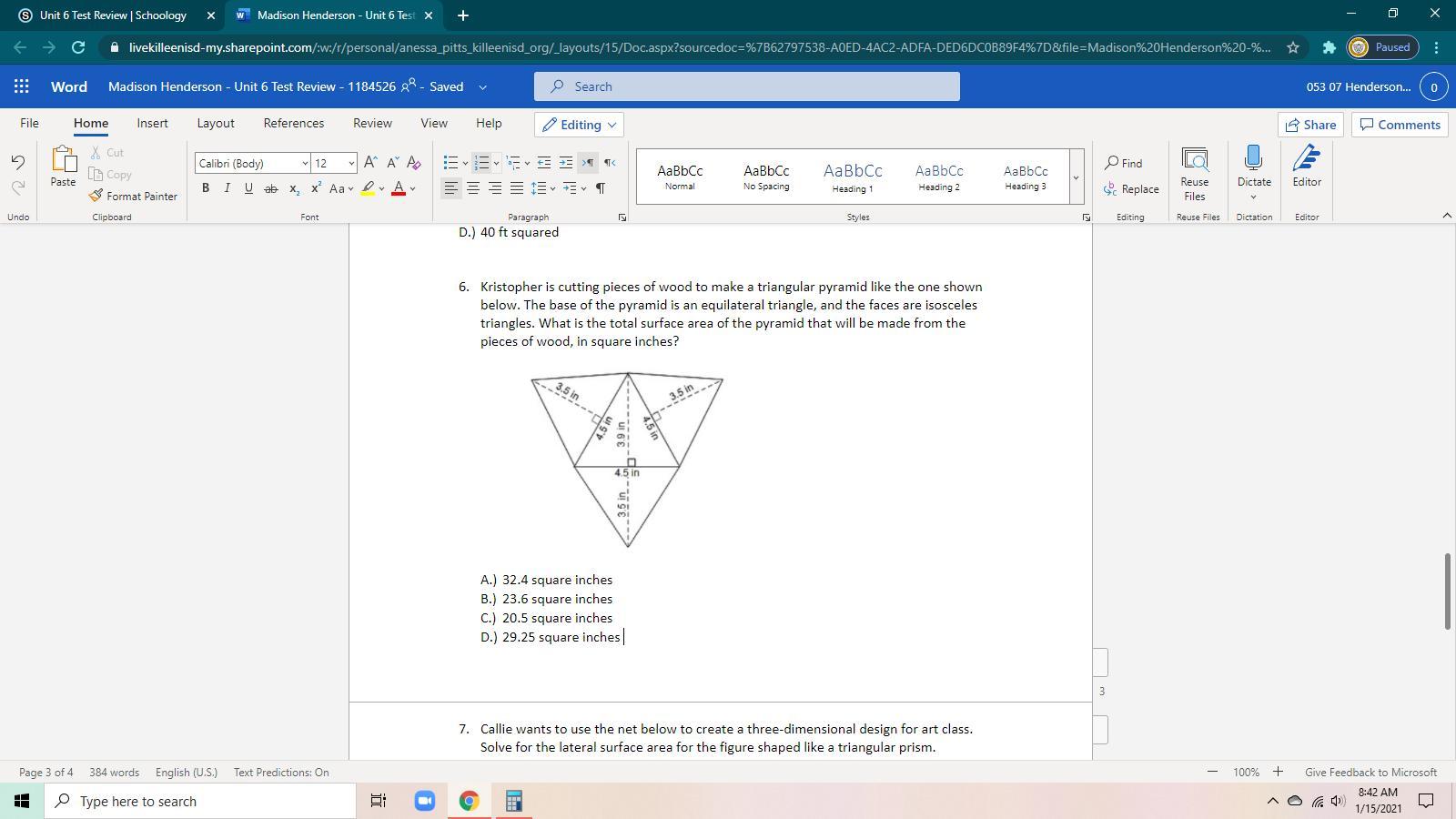1456x819 pixels.
Task: Activate the Format Painter tool
Action: [133, 196]
